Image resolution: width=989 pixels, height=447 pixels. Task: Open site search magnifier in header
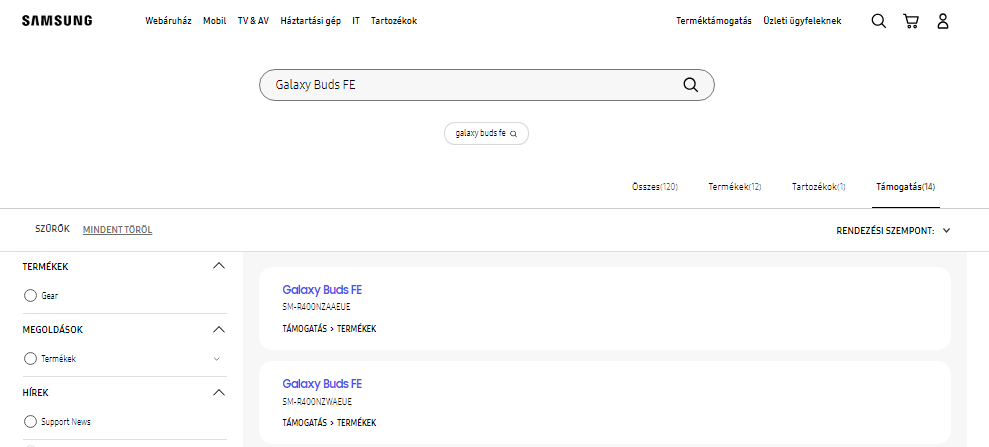878,21
